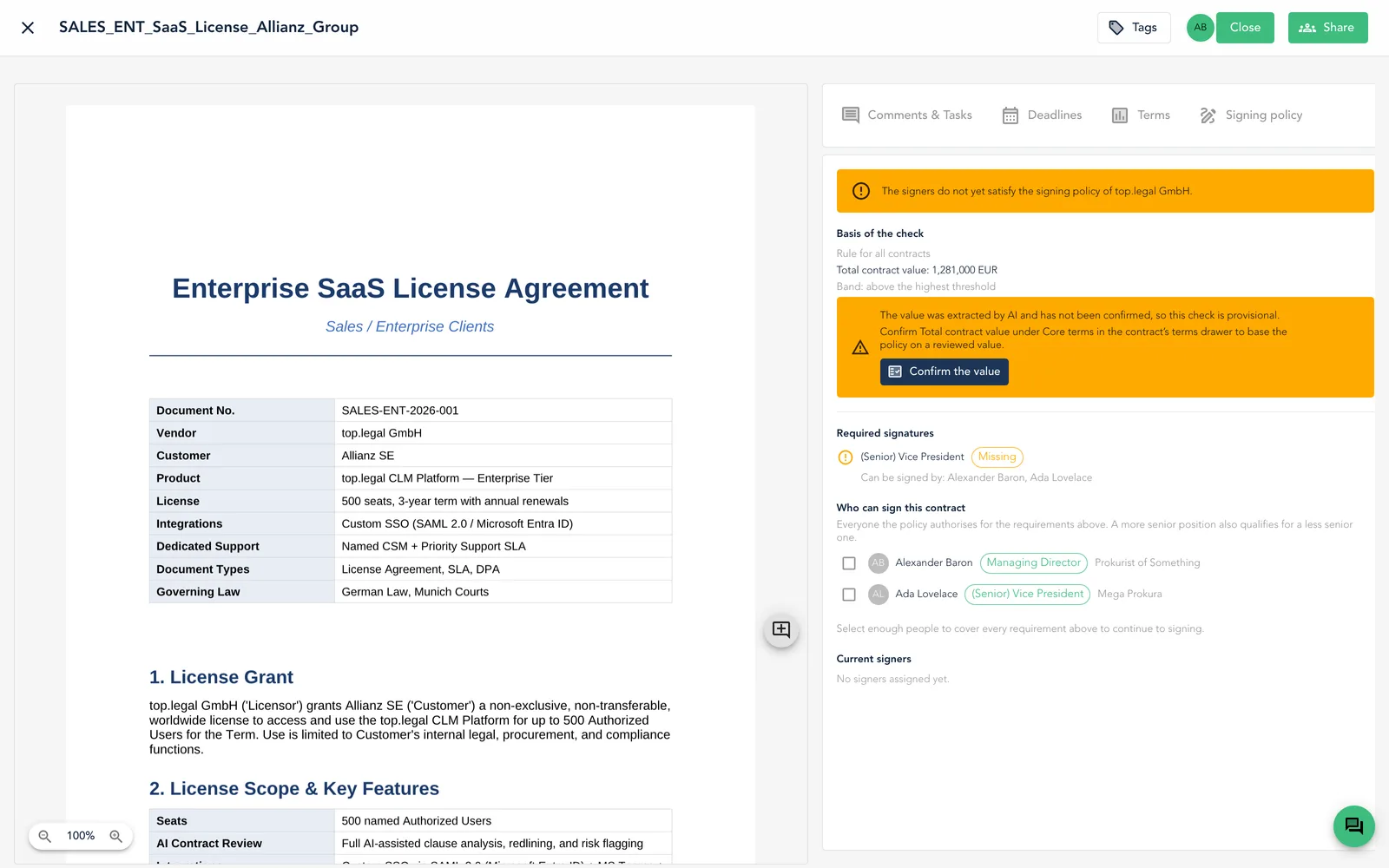
Task: Click the Named CSM + Priority Support SLA cell
Action: pyautogui.click(x=503, y=546)
